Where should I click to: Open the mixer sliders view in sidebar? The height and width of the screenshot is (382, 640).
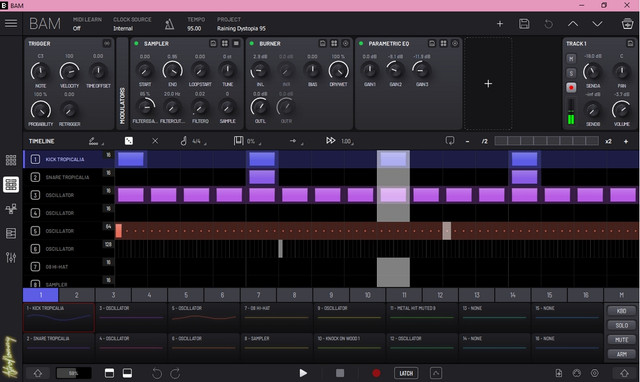click(11, 258)
